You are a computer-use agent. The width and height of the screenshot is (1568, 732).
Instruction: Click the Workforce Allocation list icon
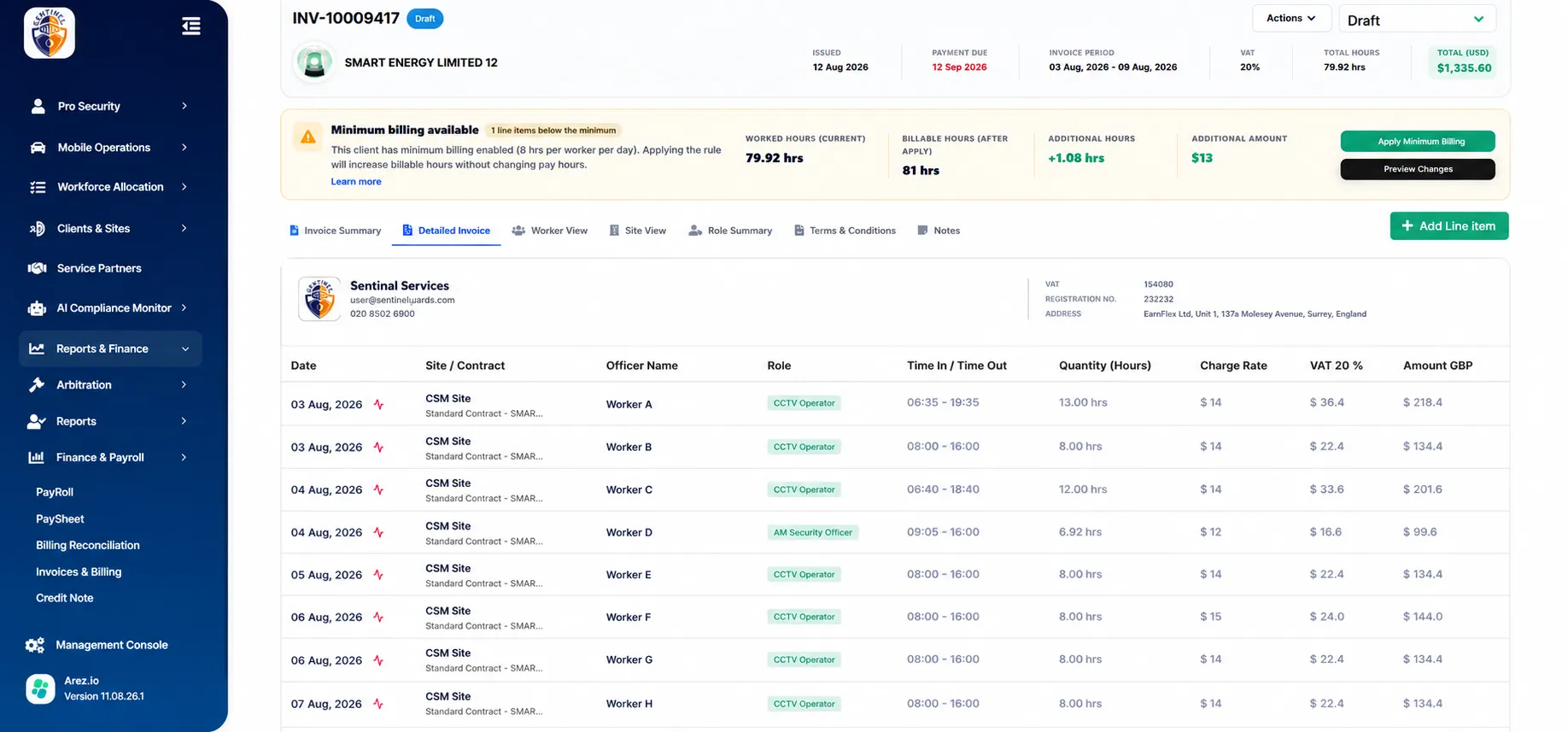38,187
